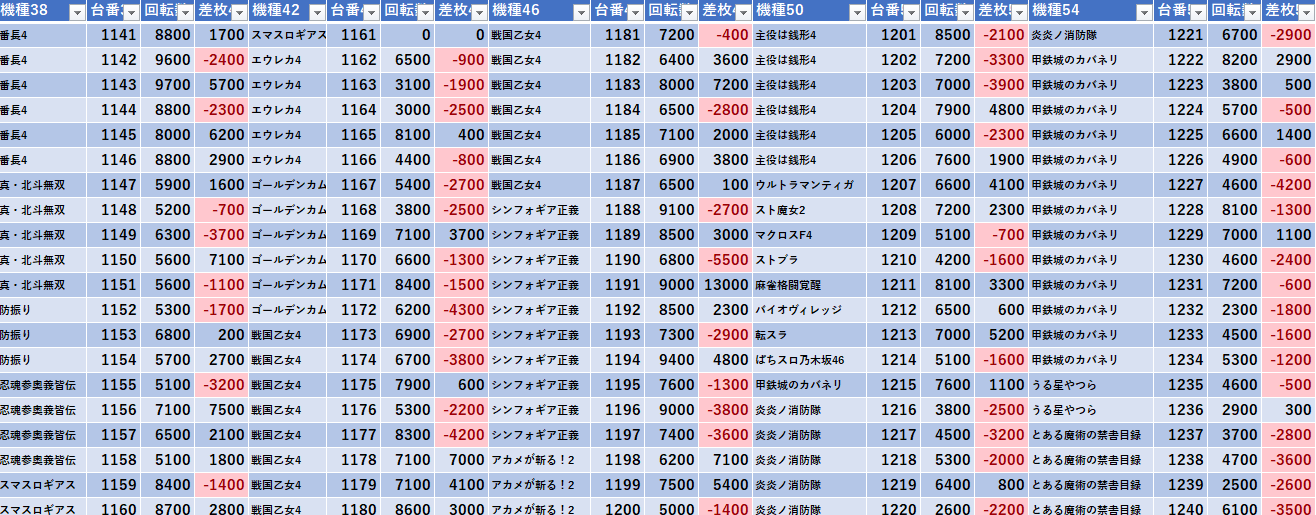The width and height of the screenshot is (1316, 515).
Task: Select machine number cell 1147
Action: coord(114,185)
